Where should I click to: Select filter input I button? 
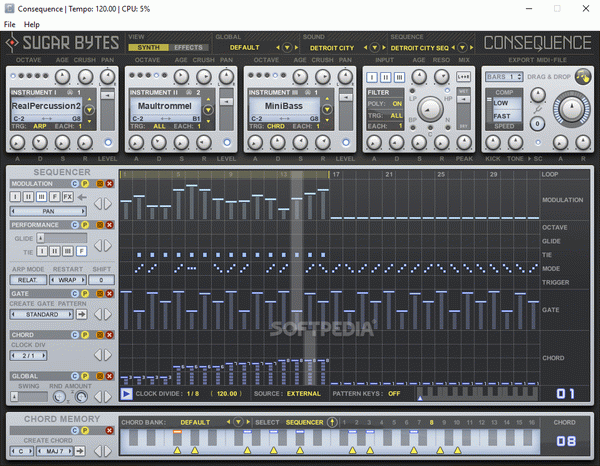[372, 77]
